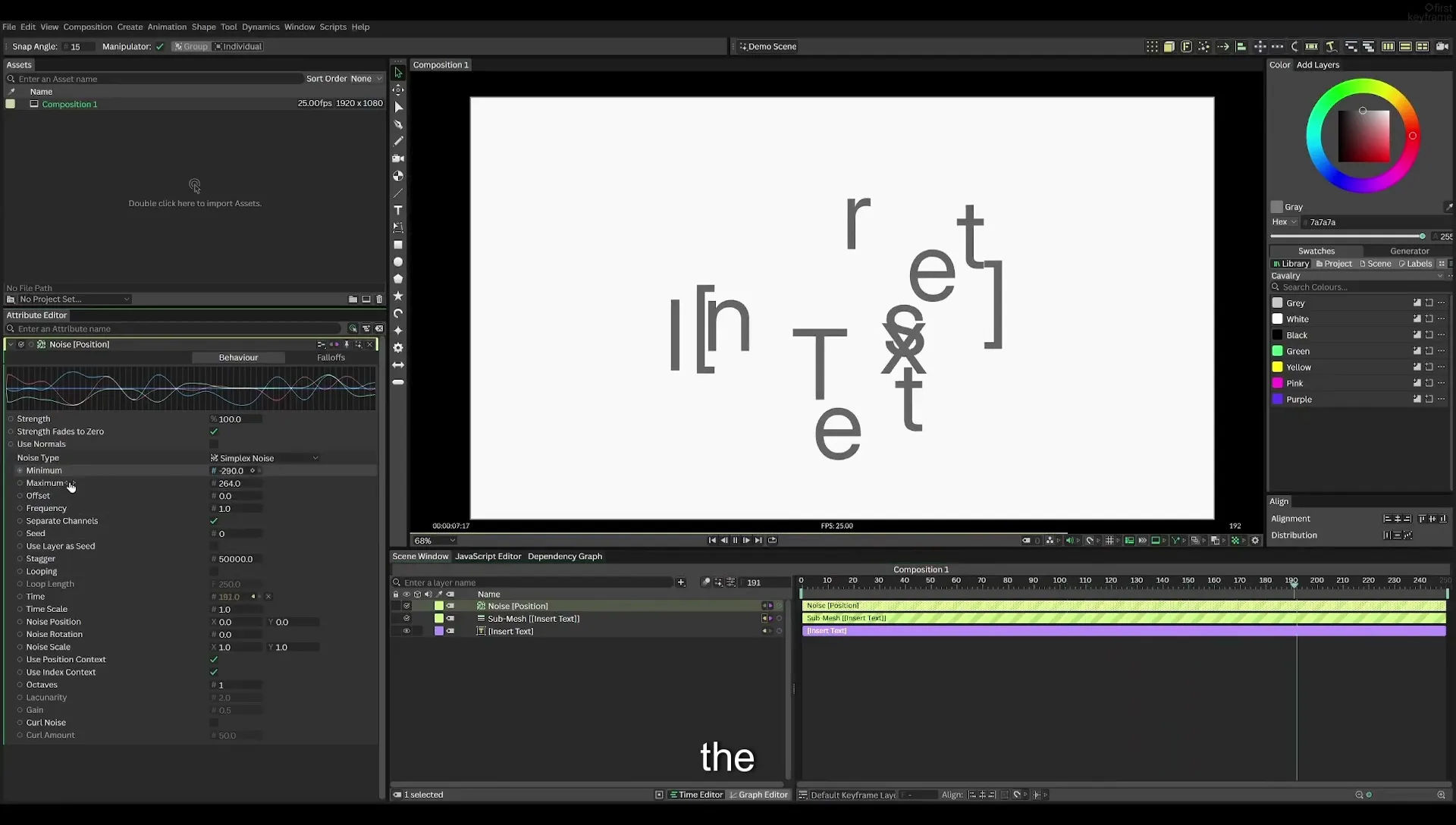
Task: Enable the Curl Noise checkbox
Action: pos(214,723)
